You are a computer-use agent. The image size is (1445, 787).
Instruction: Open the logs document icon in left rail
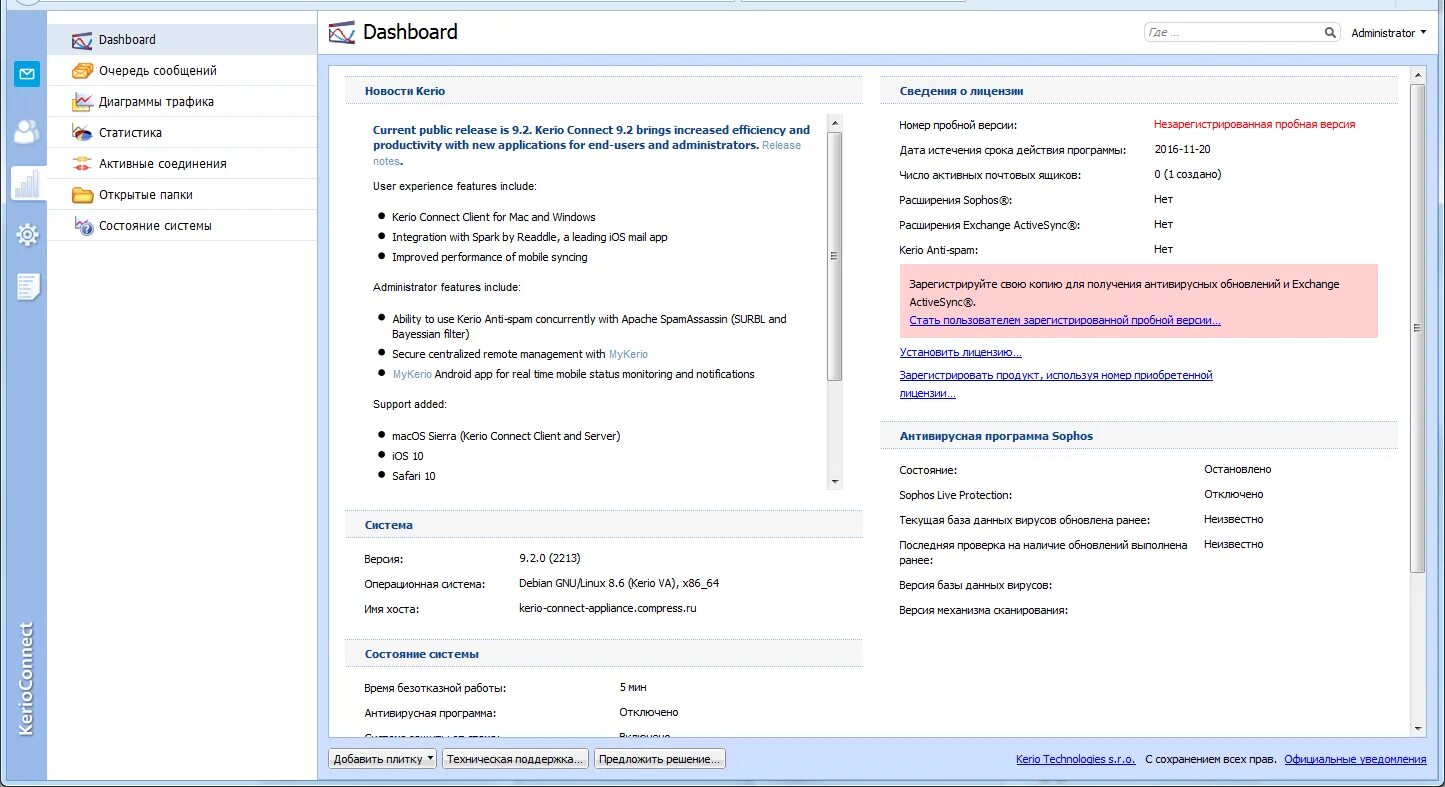coord(27,287)
